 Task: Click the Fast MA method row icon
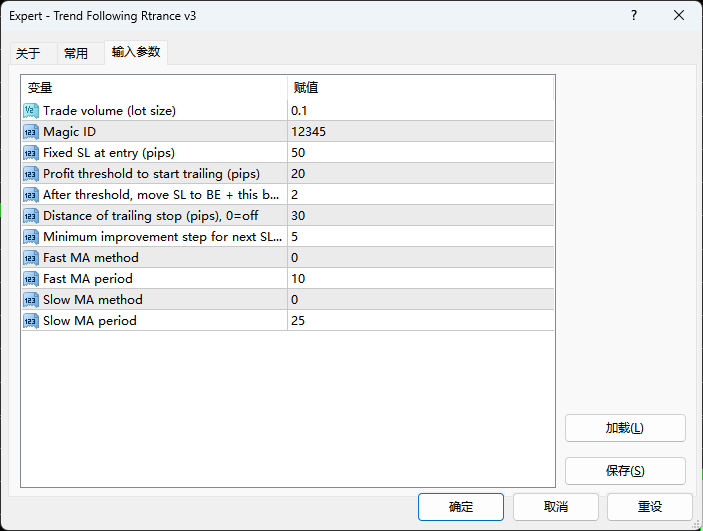(x=30, y=257)
